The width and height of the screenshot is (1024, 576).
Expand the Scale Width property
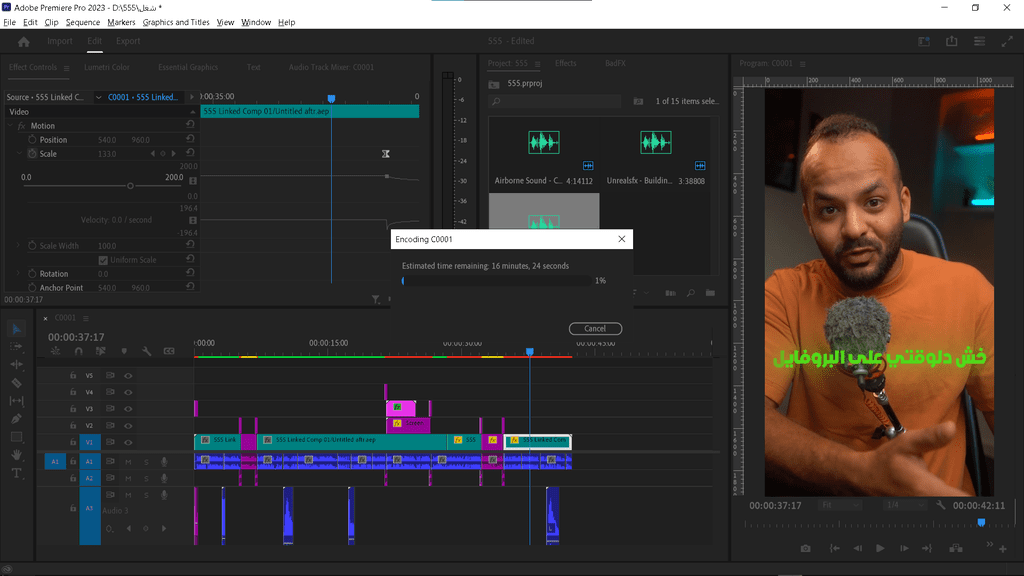click(18, 246)
